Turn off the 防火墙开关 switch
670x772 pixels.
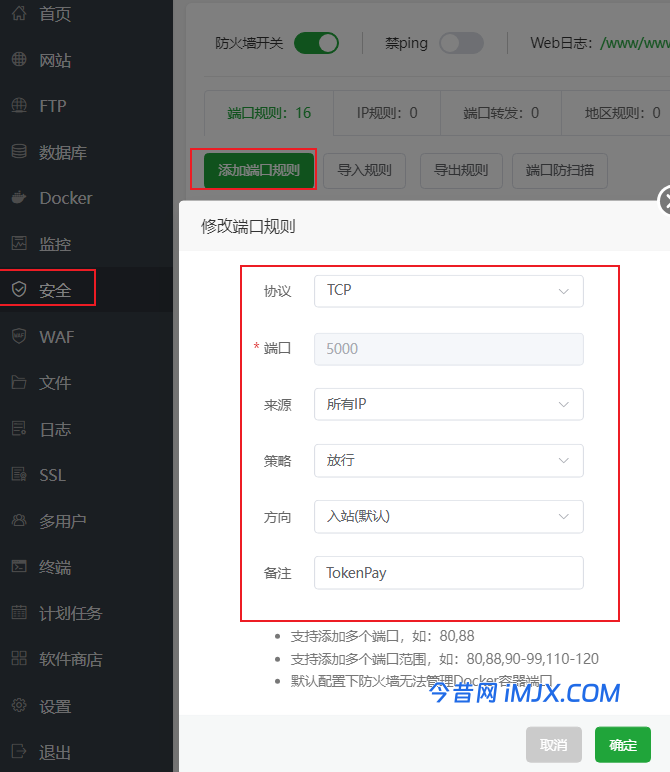316,43
